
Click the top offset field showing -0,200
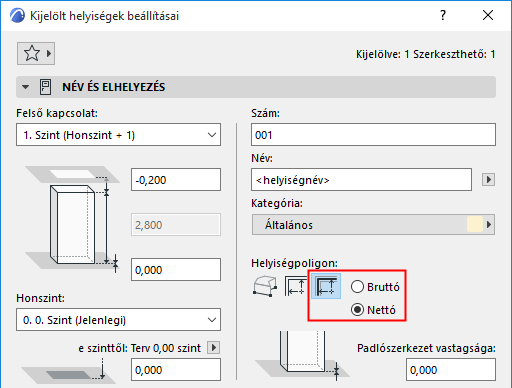click(x=176, y=180)
